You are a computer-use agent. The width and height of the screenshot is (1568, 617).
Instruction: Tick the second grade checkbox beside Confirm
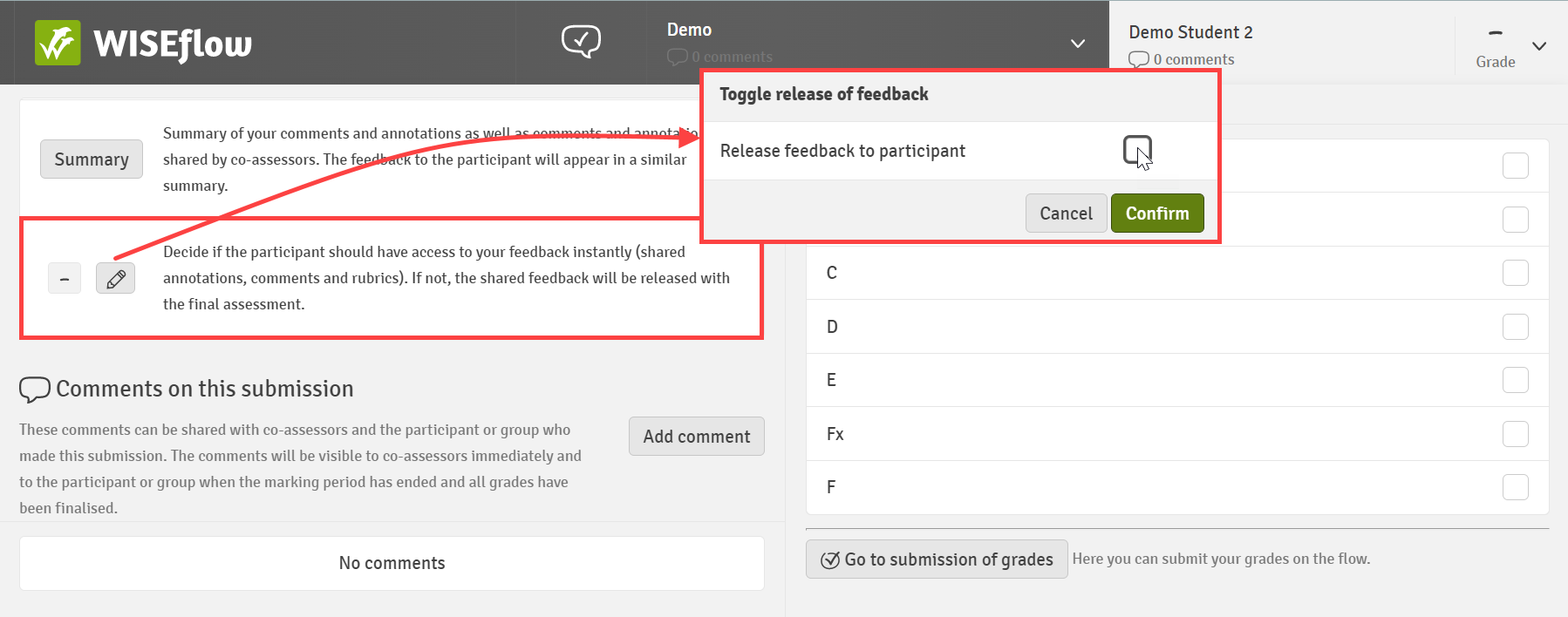point(1516,220)
